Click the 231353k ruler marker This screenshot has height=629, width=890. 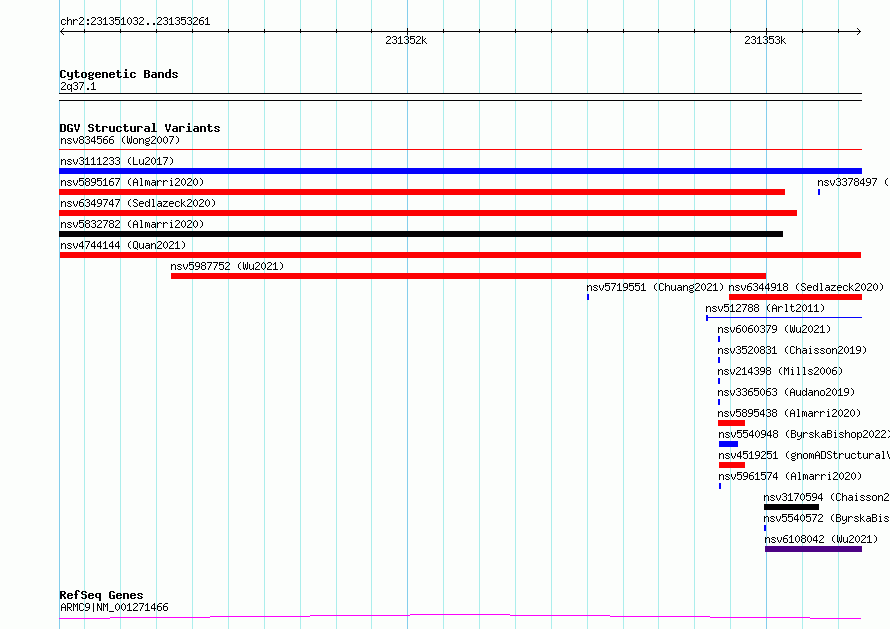tap(765, 40)
